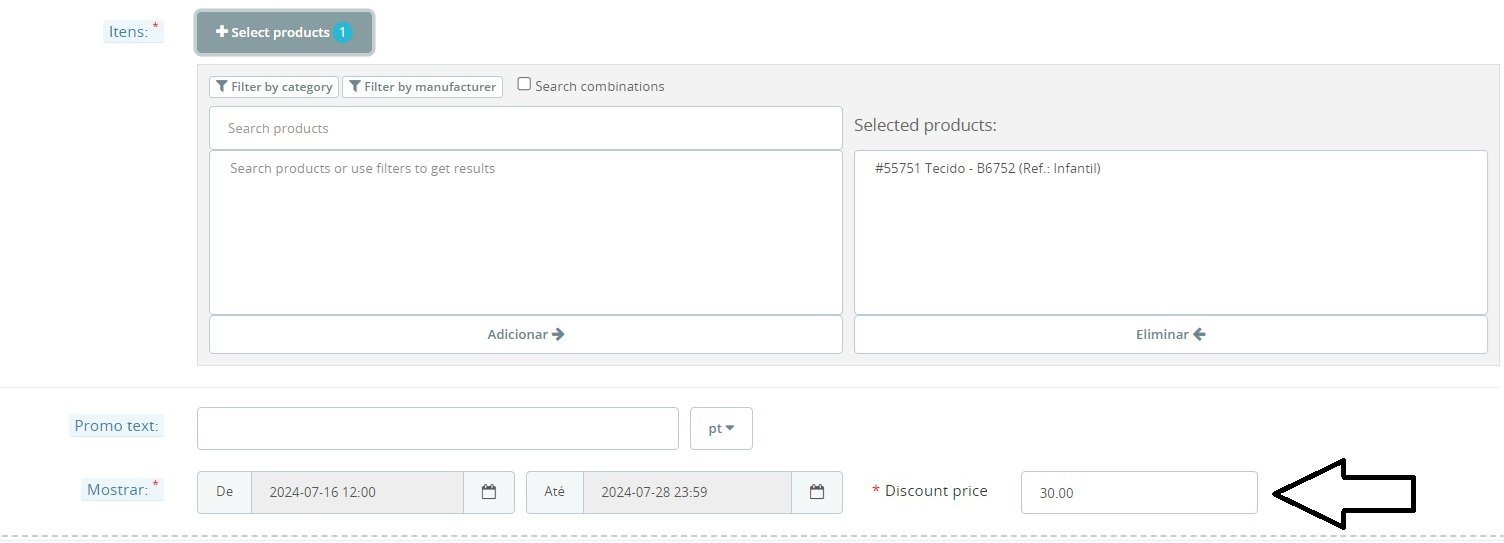Image resolution: width=1504 pixels, height=543 pixels.
Task: Click the selected products count badge
Action: (x=343, y=32)
